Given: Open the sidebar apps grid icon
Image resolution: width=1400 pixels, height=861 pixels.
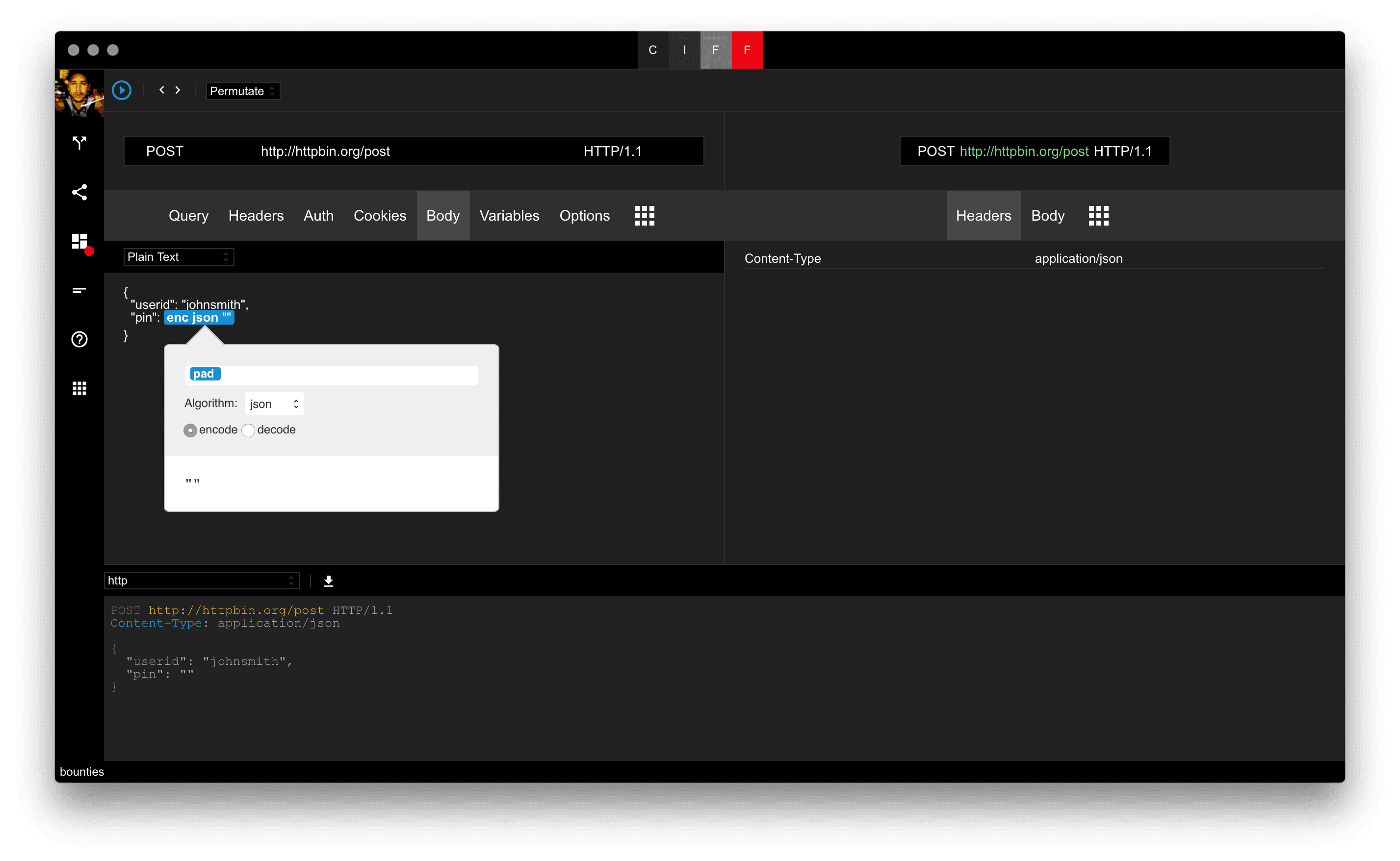Looking at the screenshot, I should pos(79,388).
